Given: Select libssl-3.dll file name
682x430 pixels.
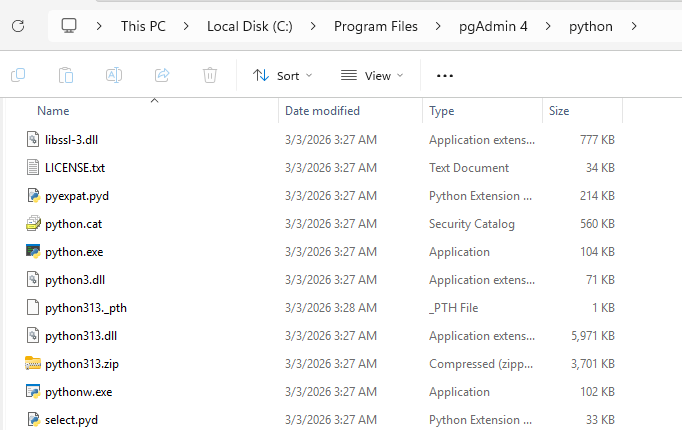Looking at the screenshot, I should [71, 140].
